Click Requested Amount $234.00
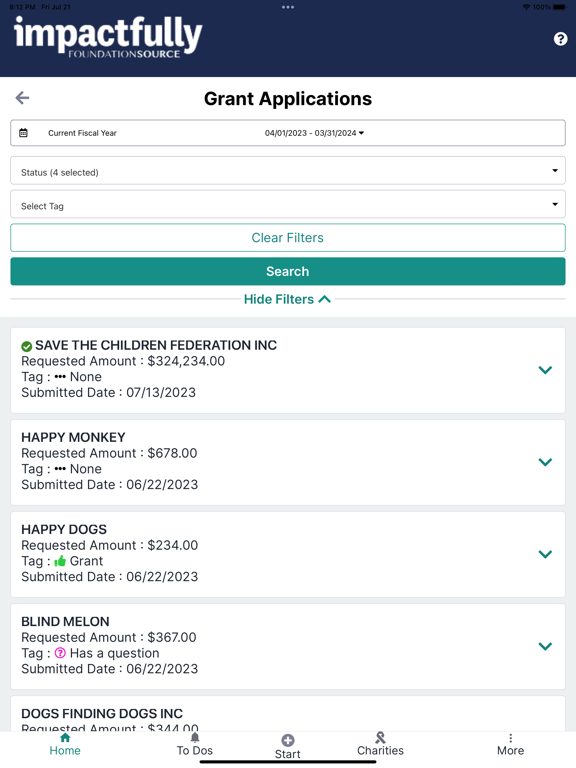The image size is (576, 768). click(110, 545)
